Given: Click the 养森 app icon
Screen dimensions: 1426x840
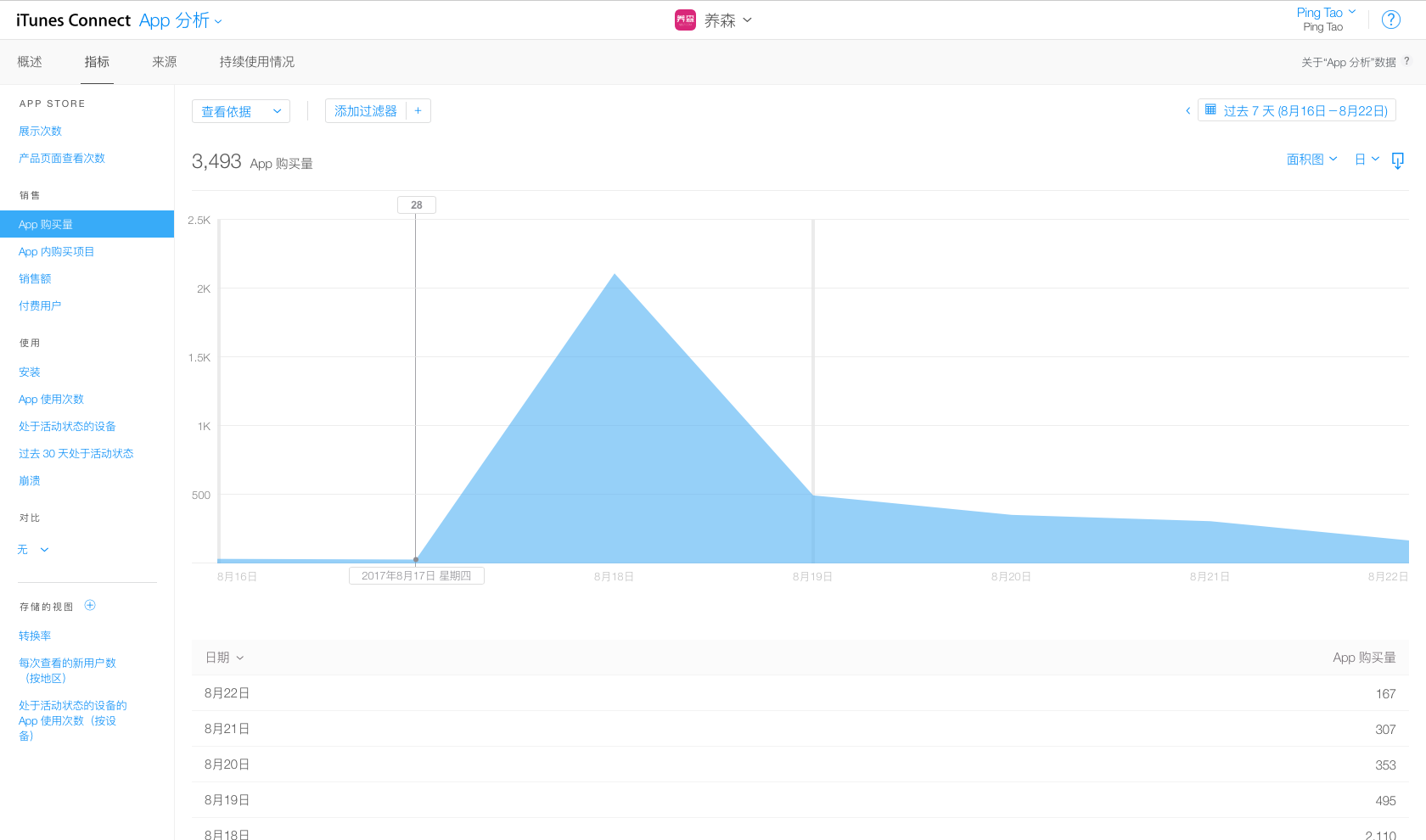Looking at the screenshot, I should pyautogui.click(x=685, y=20).
